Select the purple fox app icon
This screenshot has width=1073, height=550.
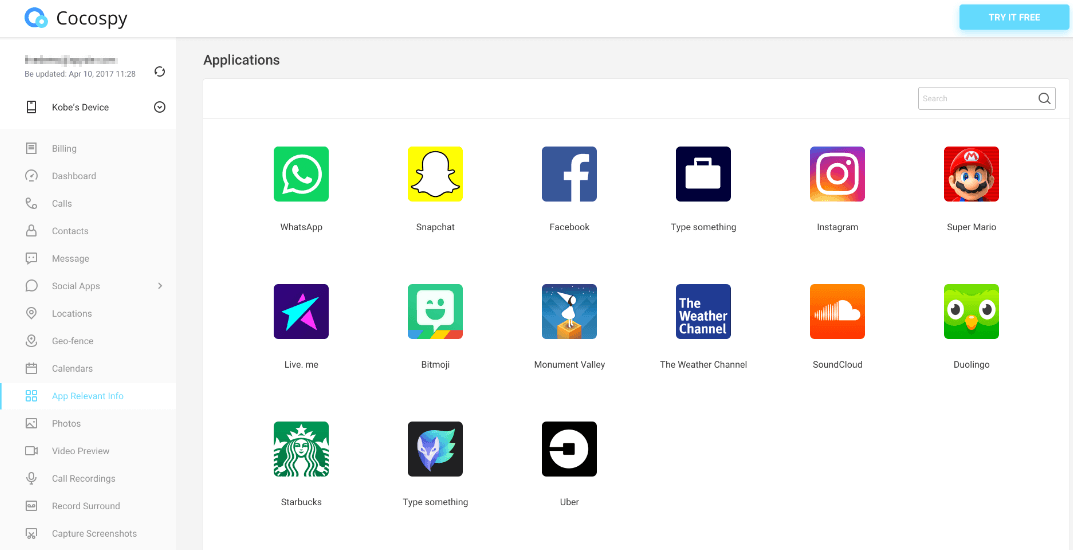pos(435,449)
